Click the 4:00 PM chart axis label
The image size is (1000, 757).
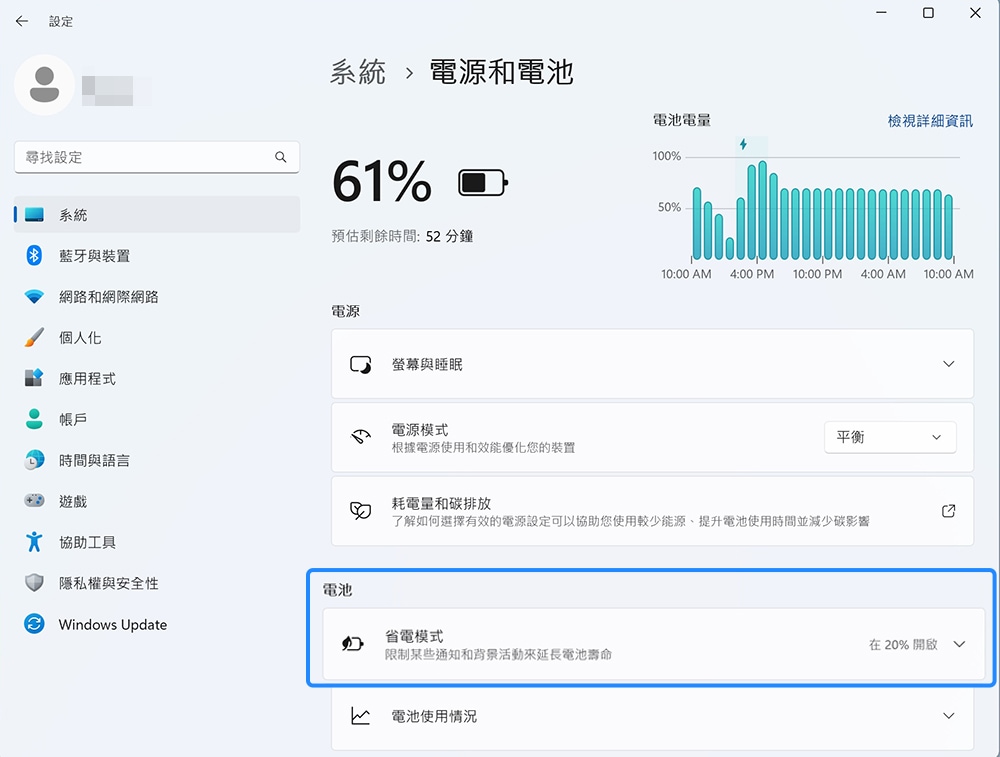pos(752,274)
